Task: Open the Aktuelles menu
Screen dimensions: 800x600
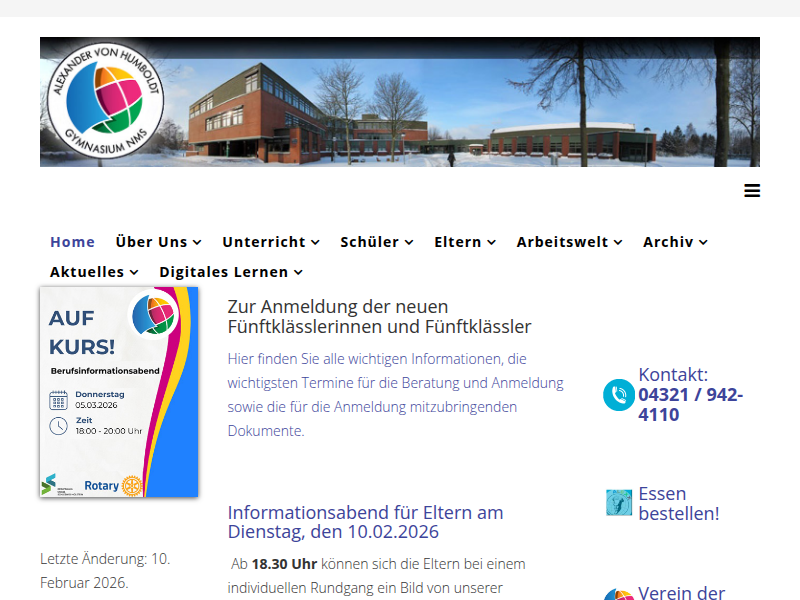Action: pyautogui.click(x=94, y=272)
